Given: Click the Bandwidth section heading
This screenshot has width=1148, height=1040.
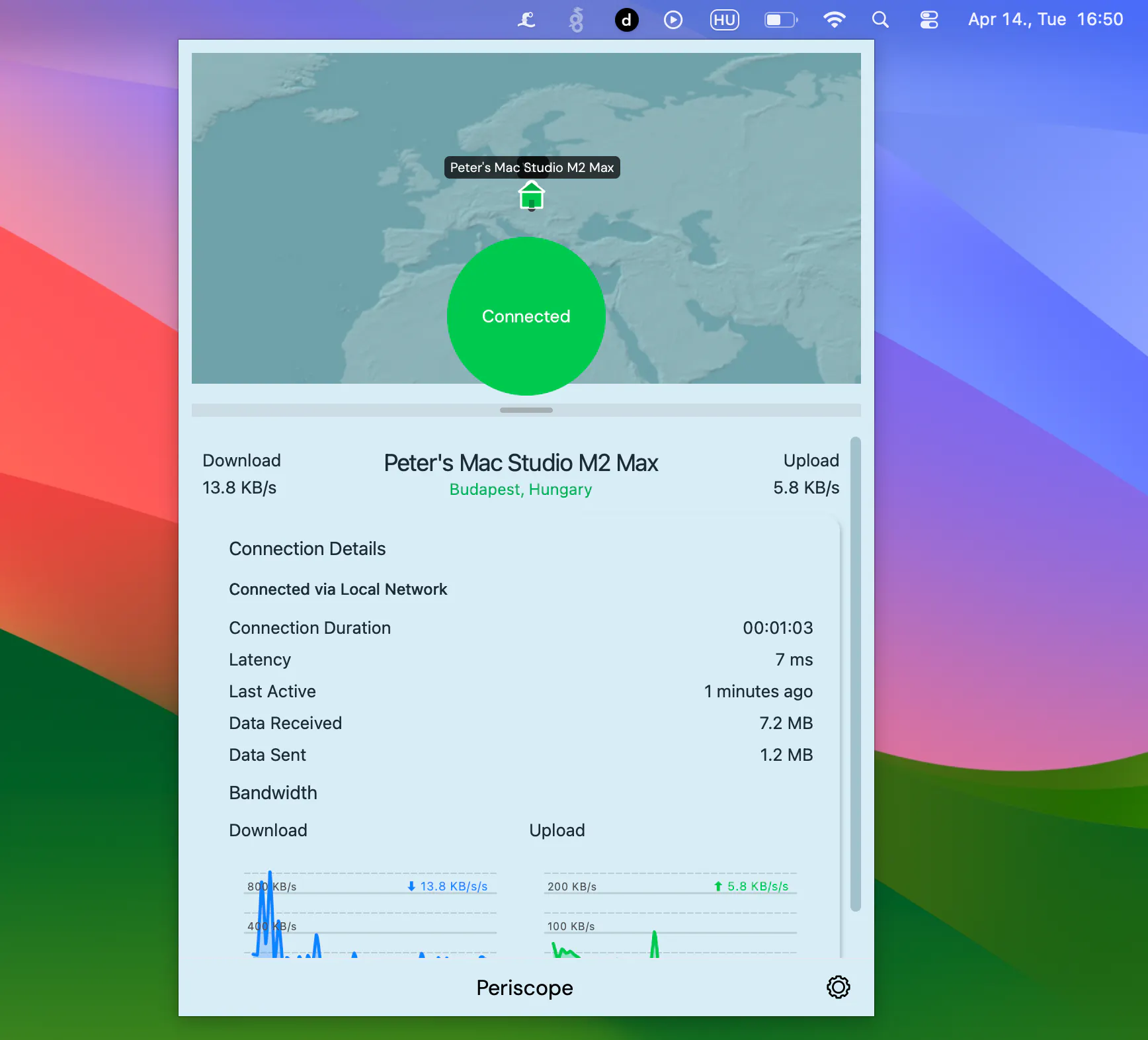Looking at the screenshot, I should 273,793.
